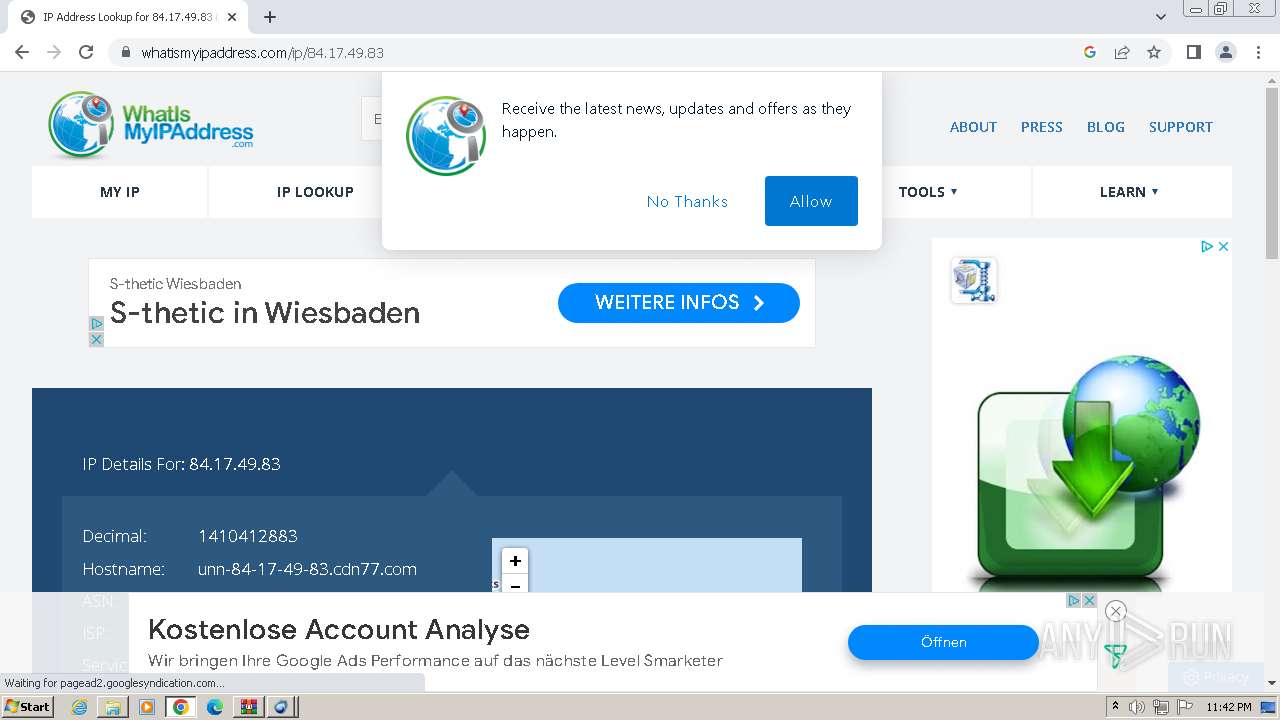Screen dimensions: 1280x720
Task: Open the SUPPORT link
Action: click(x=1181, y=127)
